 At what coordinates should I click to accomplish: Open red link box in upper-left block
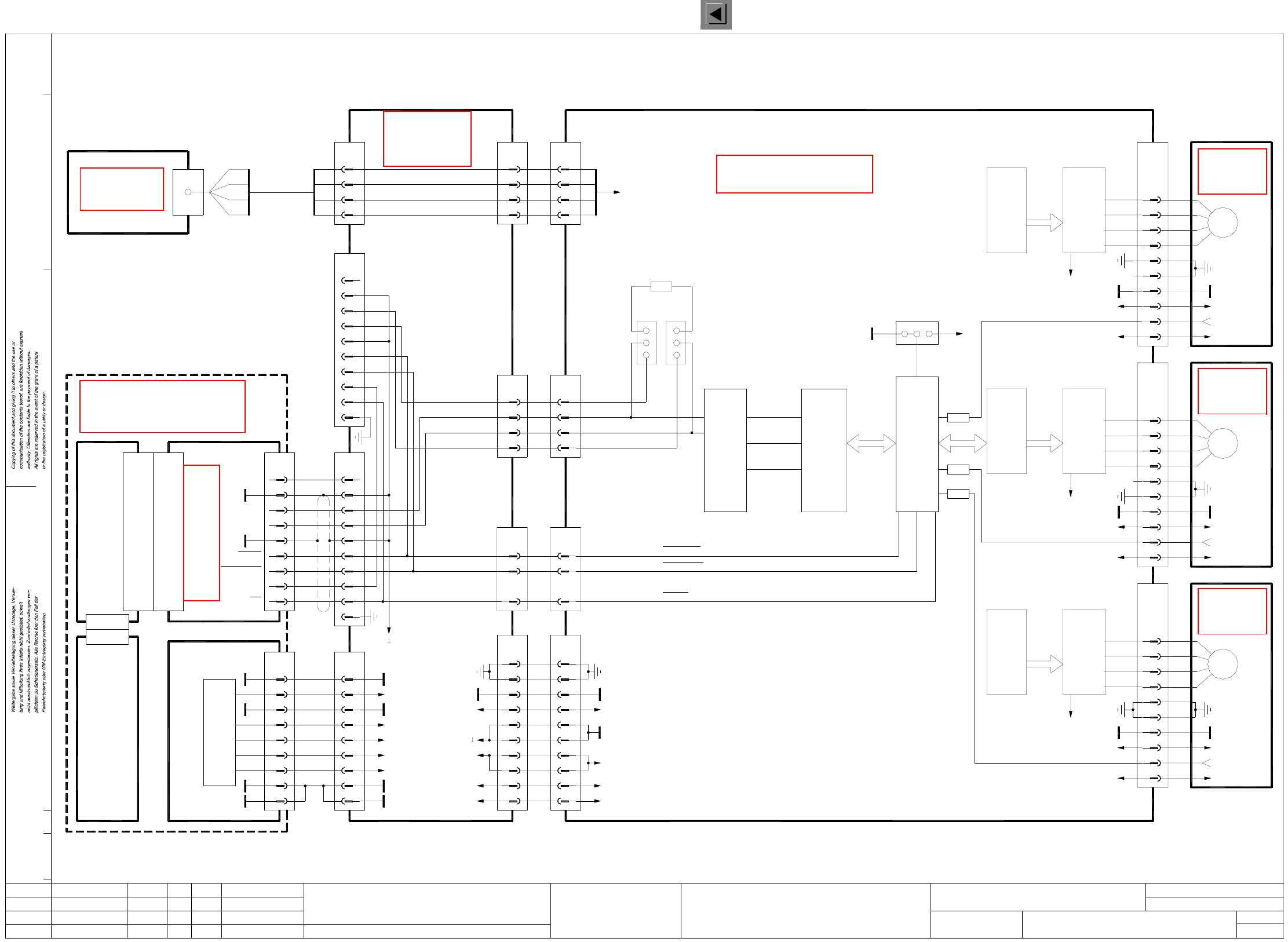tap(122, 189)
